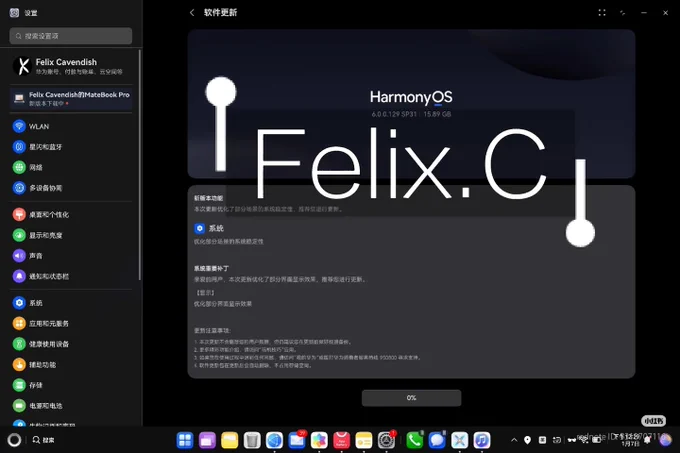Click the 更新注意事项 heading
The height and width of the screenshot is (453, 680).
(212, 330)
